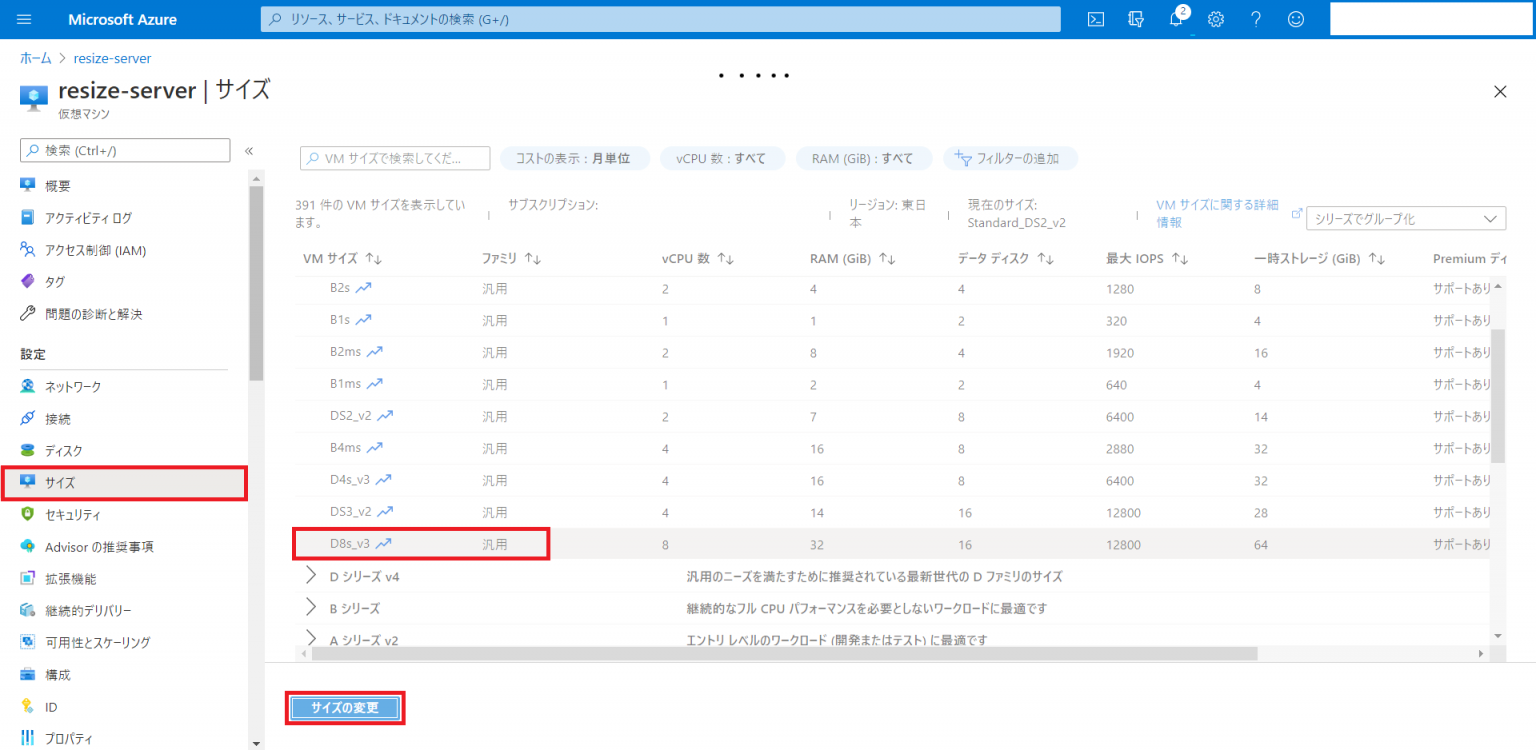Click the サイズの変更 button
1536x750 pixels.
345,707
